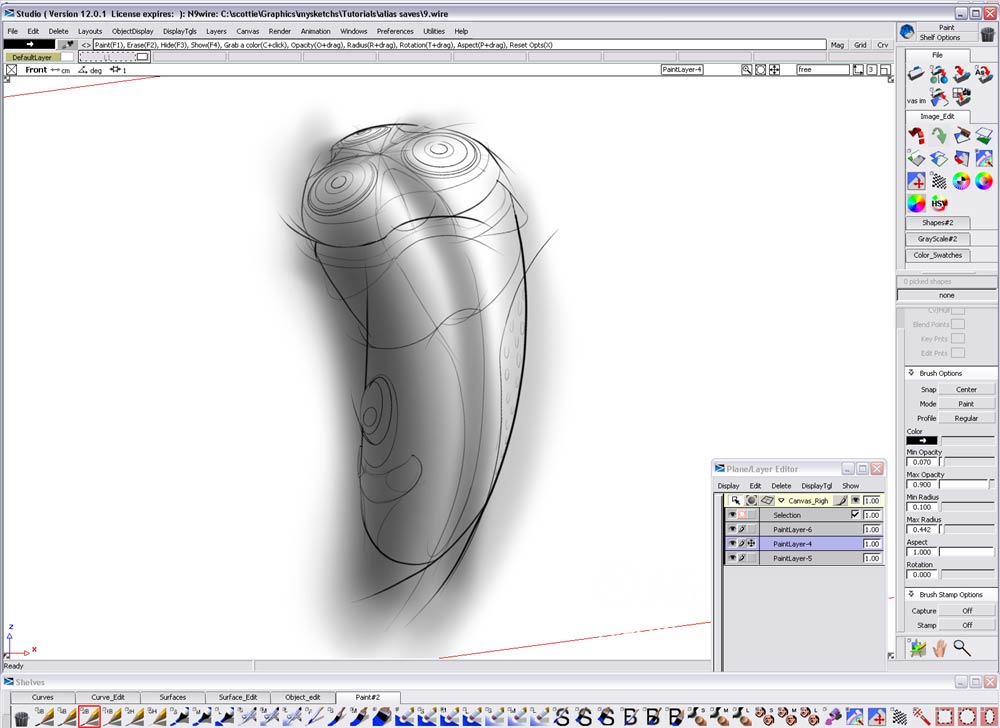This screenshot has height=728, width=1000.
Task: Click the Color swatch under Brush Options
Action: pos(922,439)
